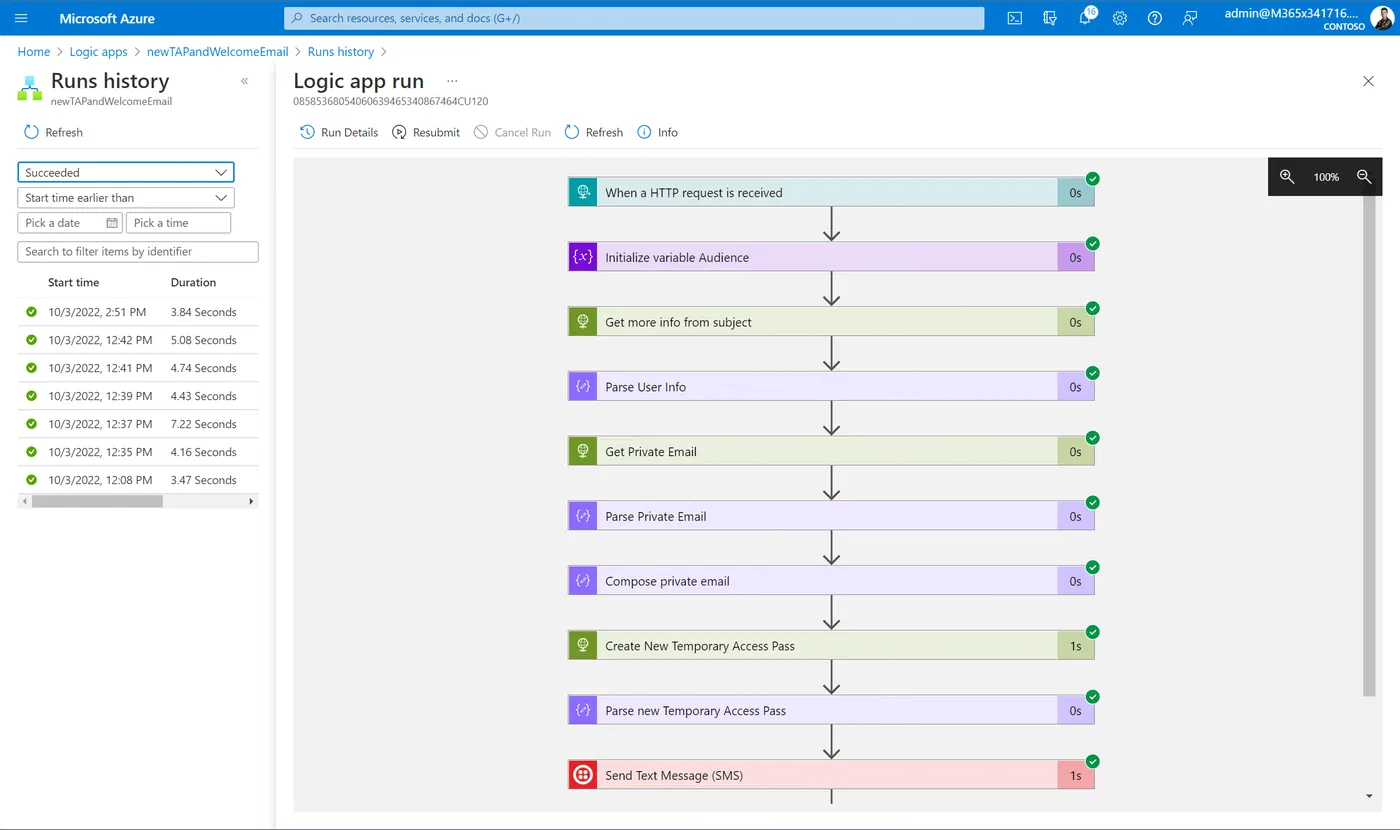Open the Succeeded status filter dropdown
The image size is (1400, 830).
126,172
